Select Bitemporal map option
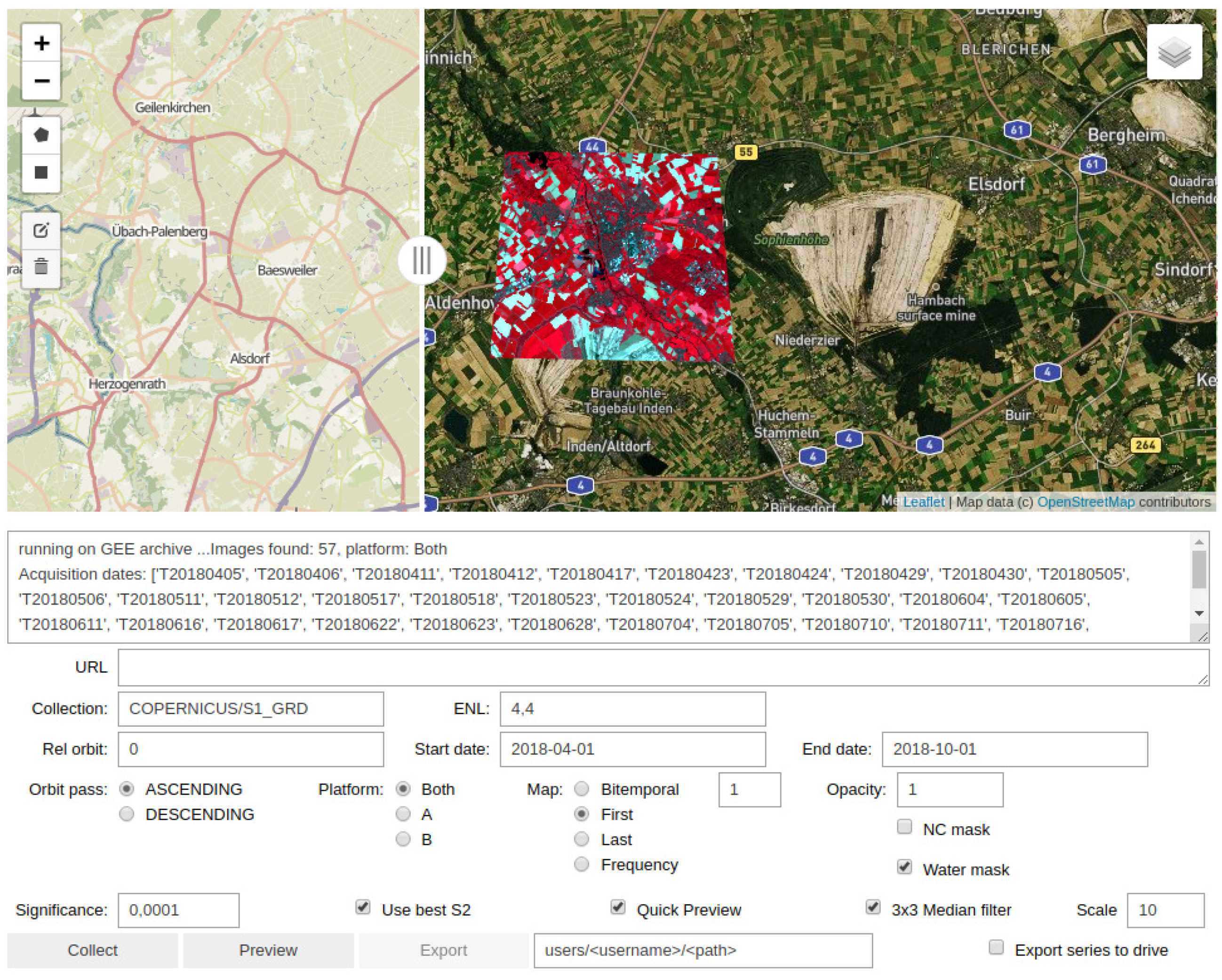The height and width of the screenshot is (980, 1222). 582,789
